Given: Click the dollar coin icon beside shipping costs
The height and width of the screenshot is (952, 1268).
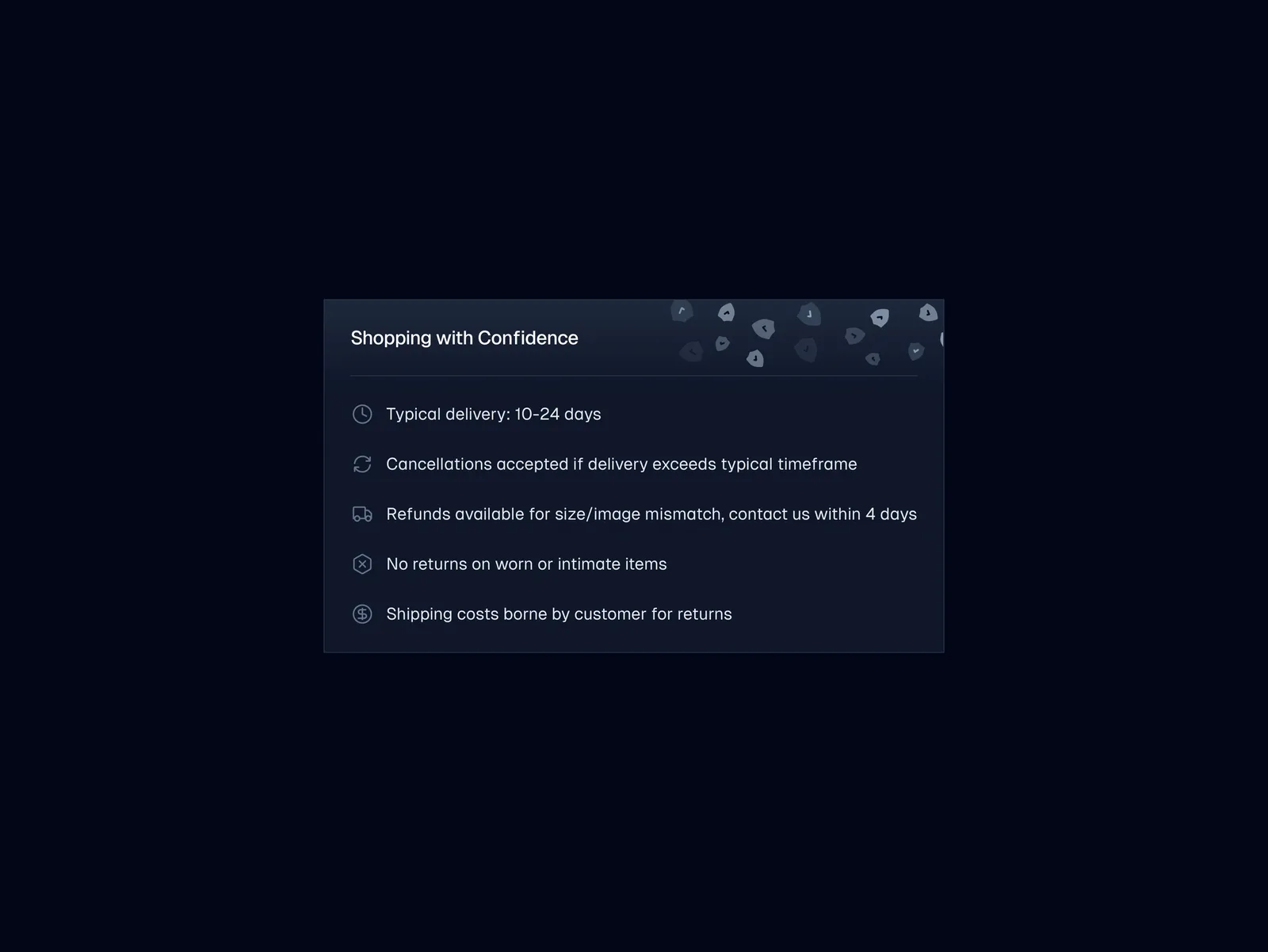Looking at the screenshot, I should [x=362, y=614].
